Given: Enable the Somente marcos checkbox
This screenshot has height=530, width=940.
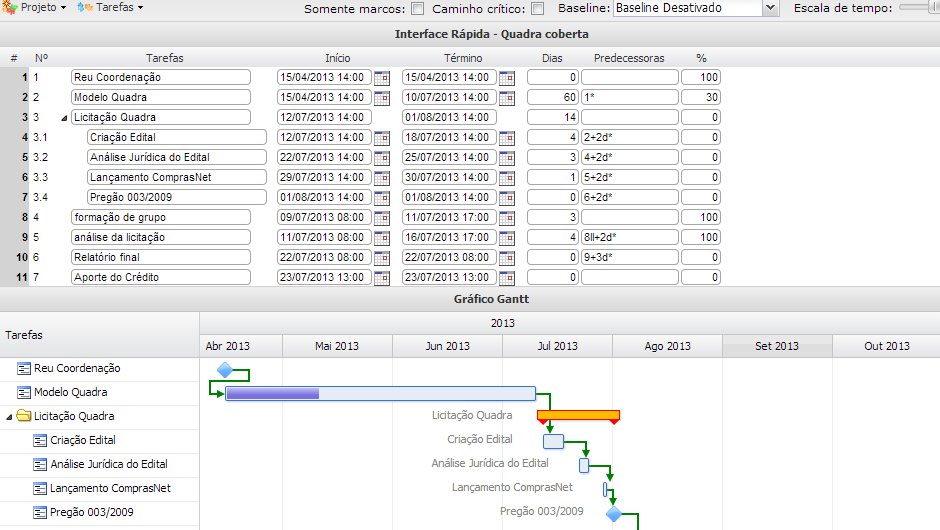Looking at the screenshot, I should click(x=418, y=8).
